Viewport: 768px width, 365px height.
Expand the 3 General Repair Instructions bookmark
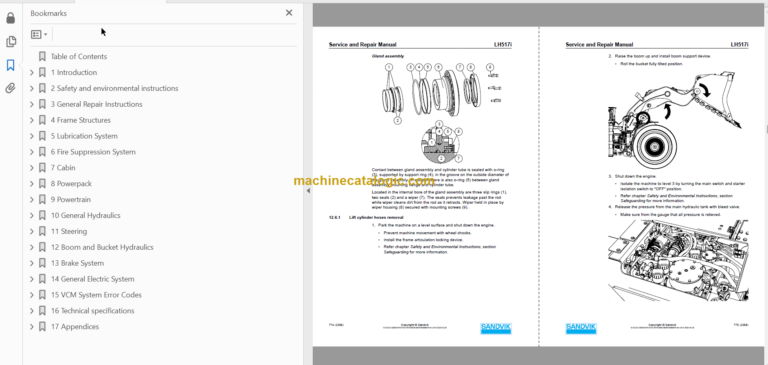click(x=32, y=104)
